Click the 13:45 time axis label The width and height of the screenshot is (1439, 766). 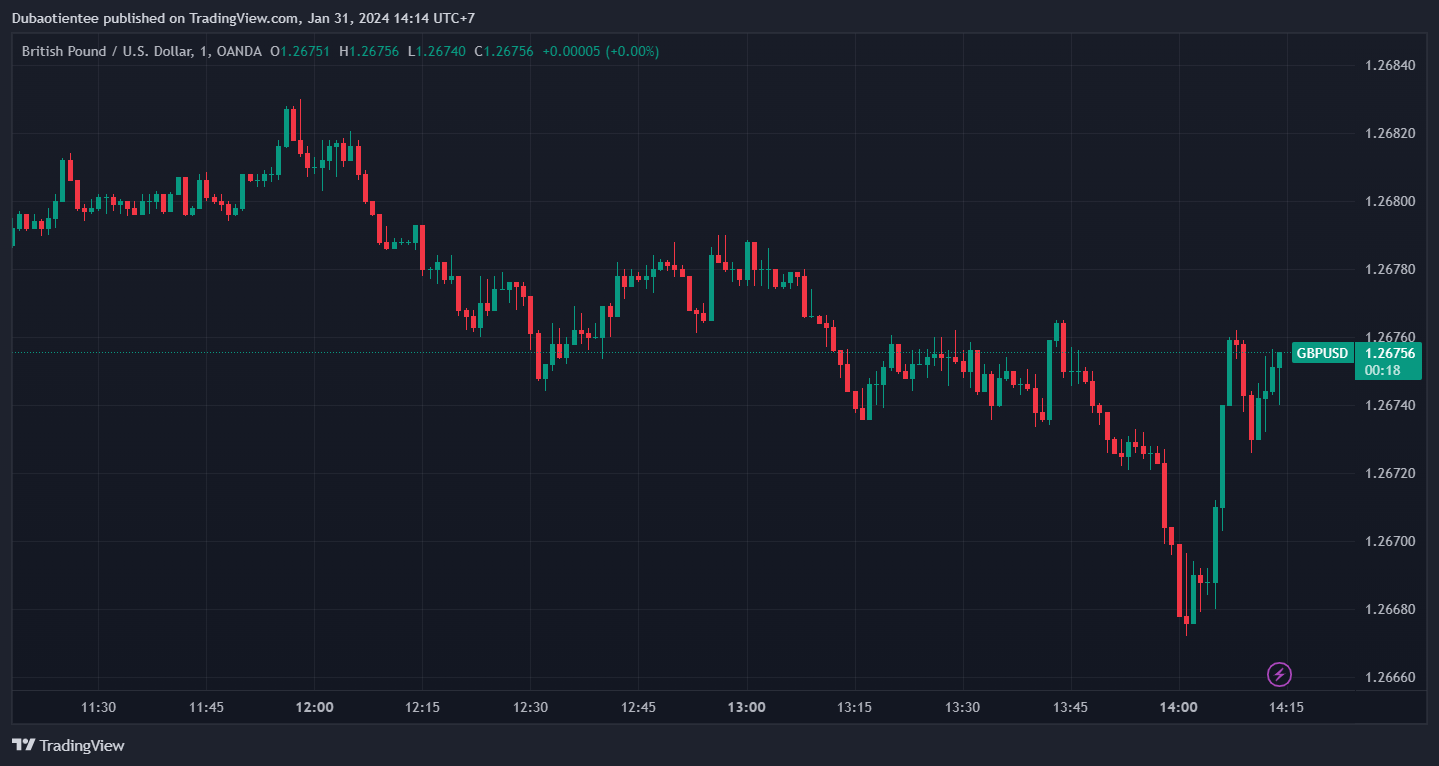1070,707
